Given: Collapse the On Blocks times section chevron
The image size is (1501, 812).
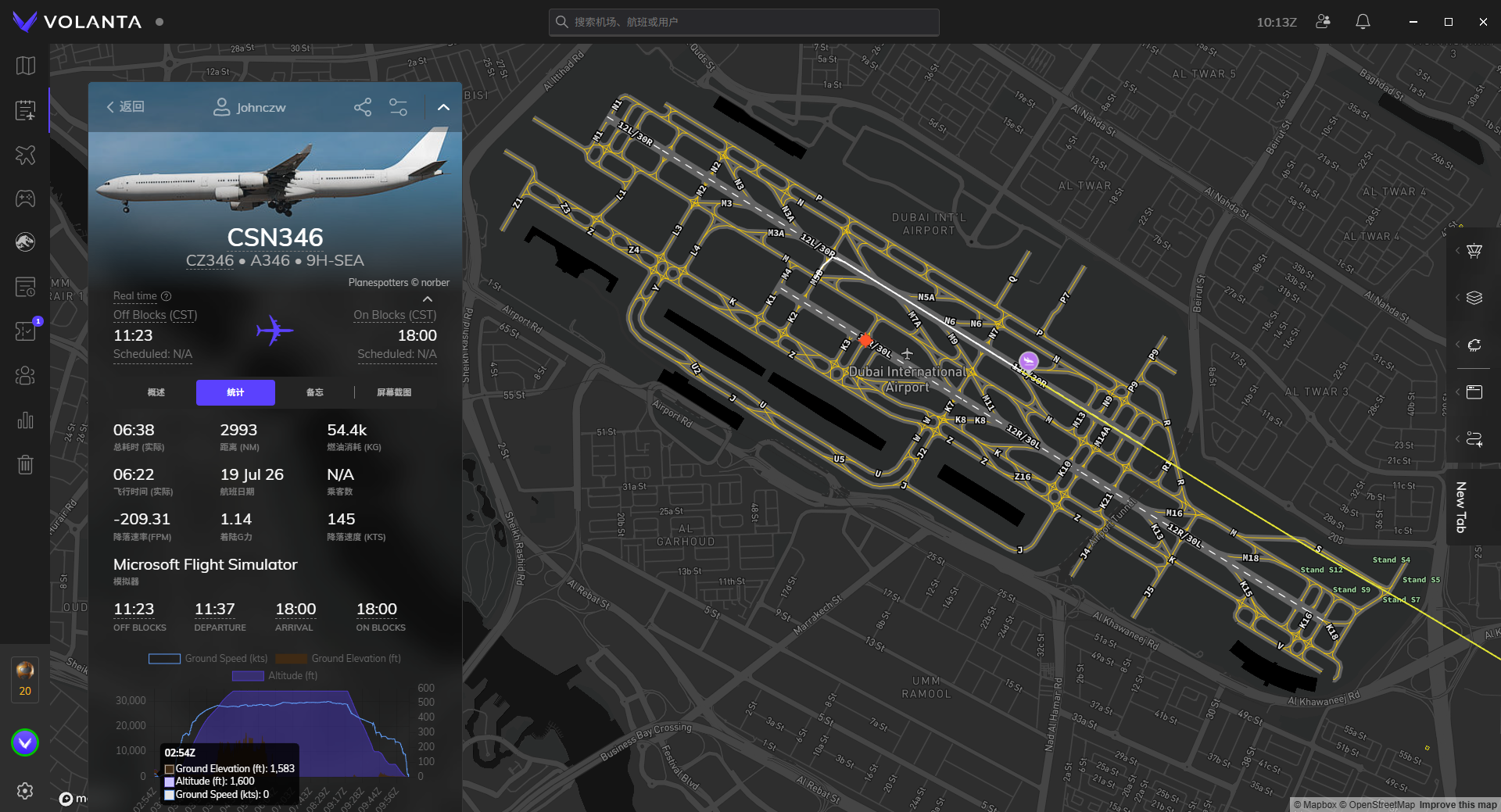Looking at the screenshot, I should [x=428, y=299].
